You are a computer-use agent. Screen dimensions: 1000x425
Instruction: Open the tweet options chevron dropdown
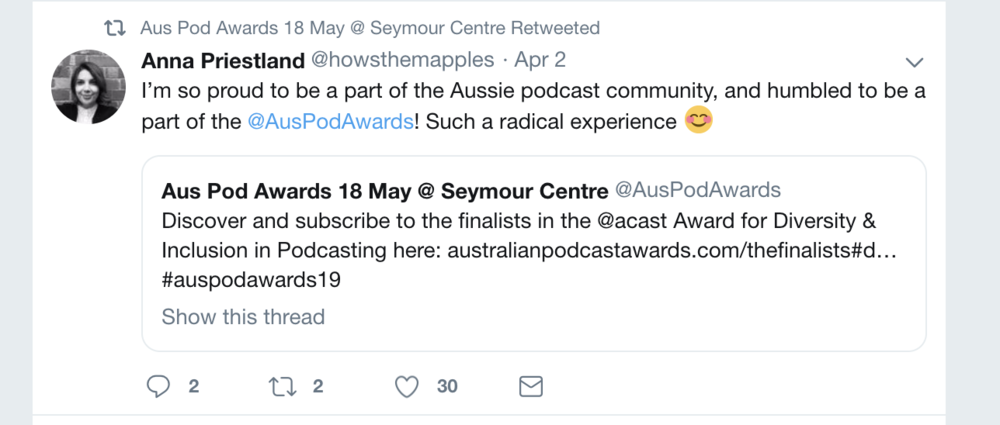click(913, 60)
